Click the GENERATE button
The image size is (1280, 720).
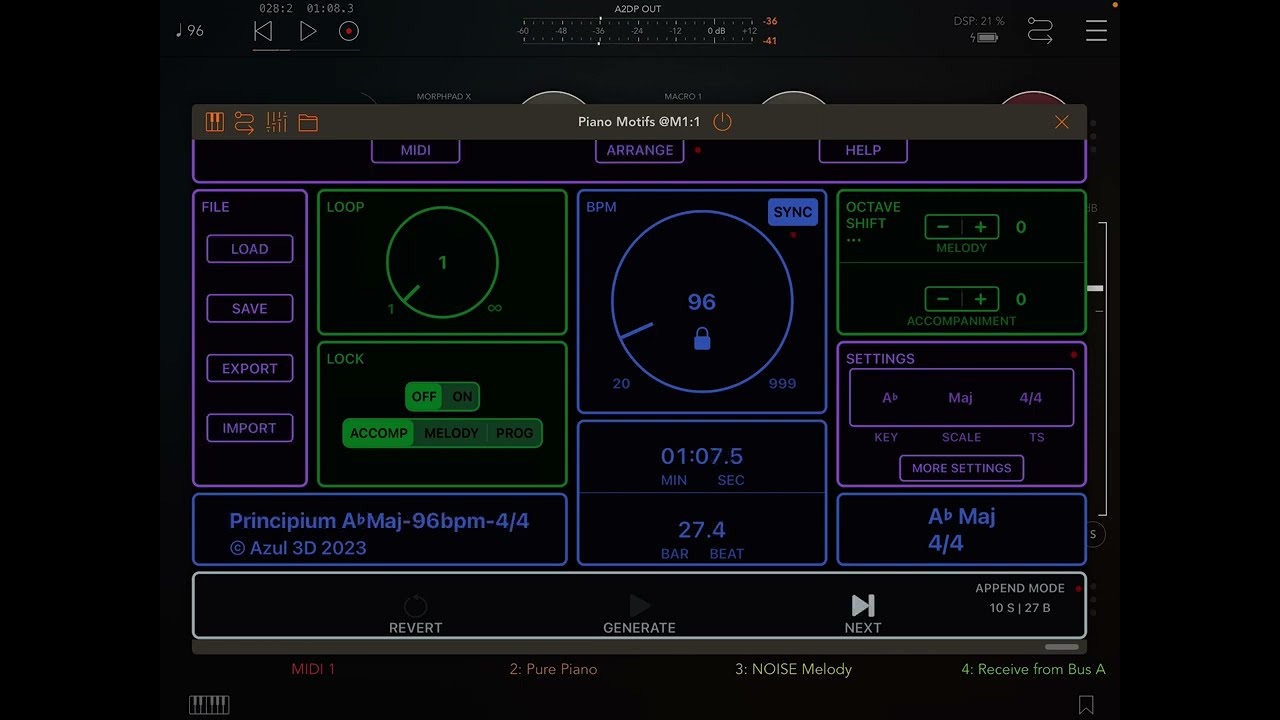[x=639, y=615]
